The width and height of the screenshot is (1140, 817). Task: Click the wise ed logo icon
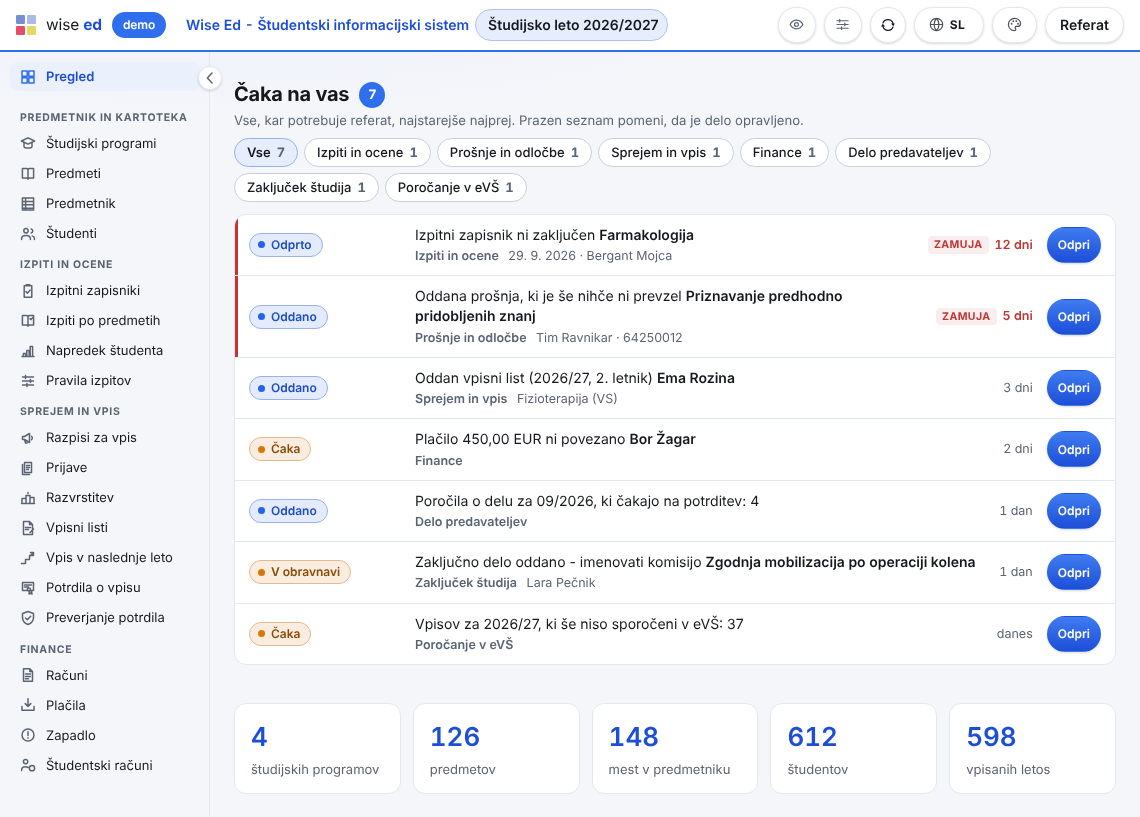pos(26,25)
